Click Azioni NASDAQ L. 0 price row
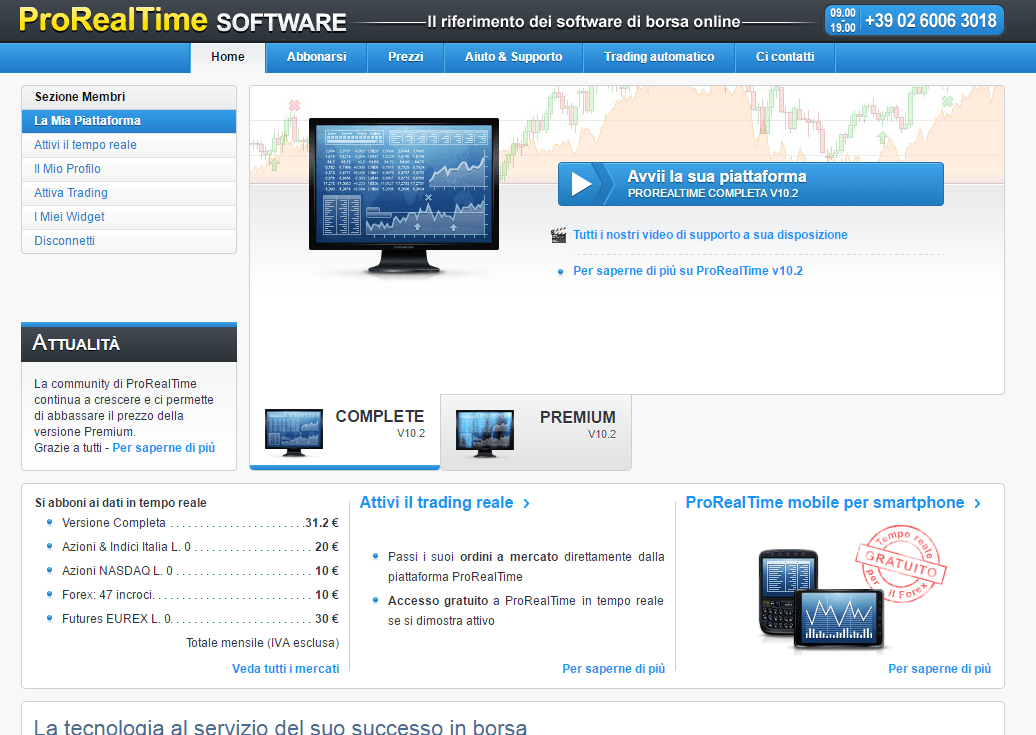 pos(193,570)
